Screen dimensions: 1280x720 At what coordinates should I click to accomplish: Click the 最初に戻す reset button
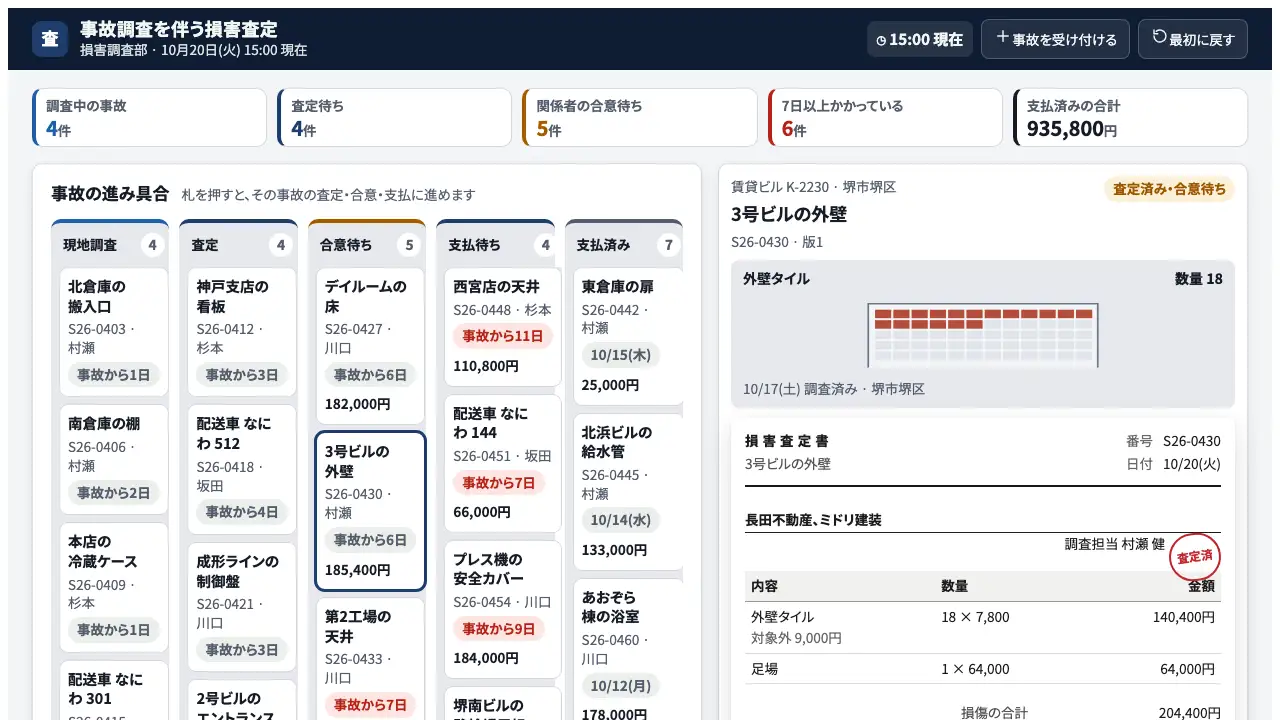1193,39
